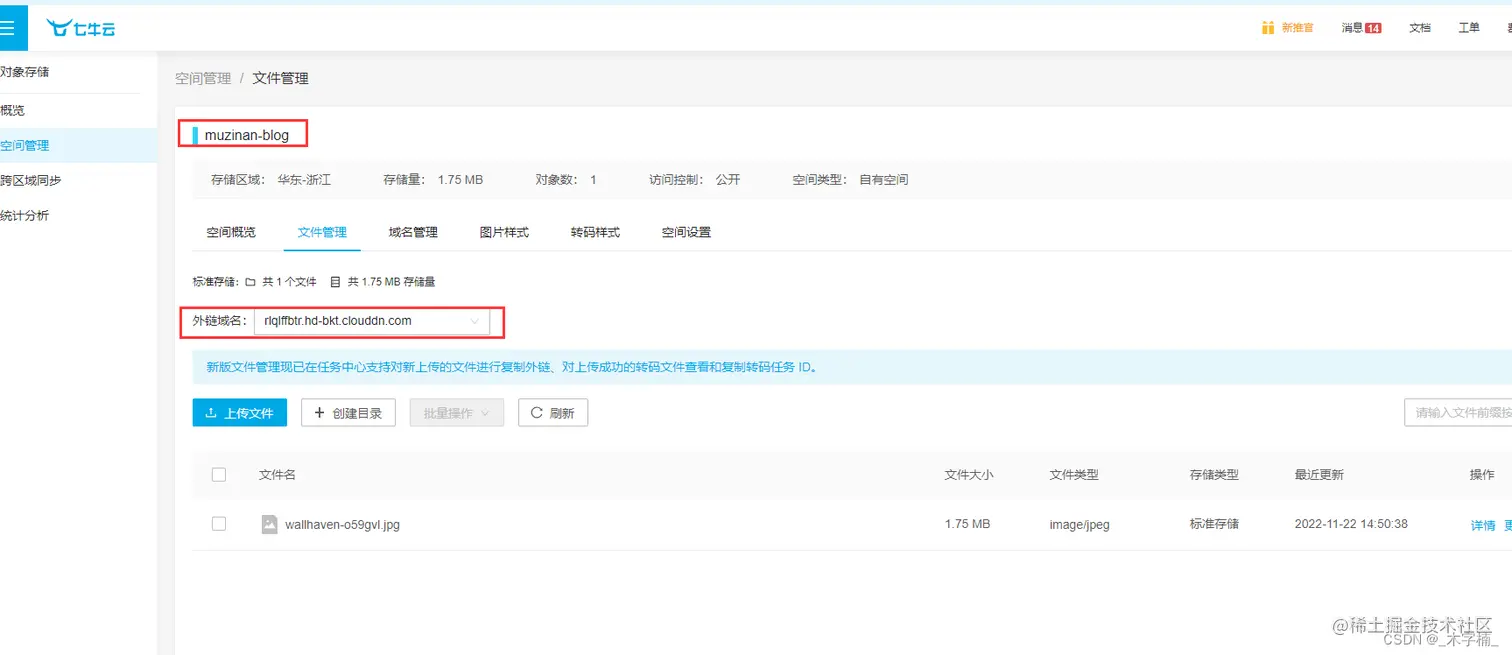The height and width of the screenshot is (655, 1512).
Task: Open 工单 in the top bar
Action: 1469,28
